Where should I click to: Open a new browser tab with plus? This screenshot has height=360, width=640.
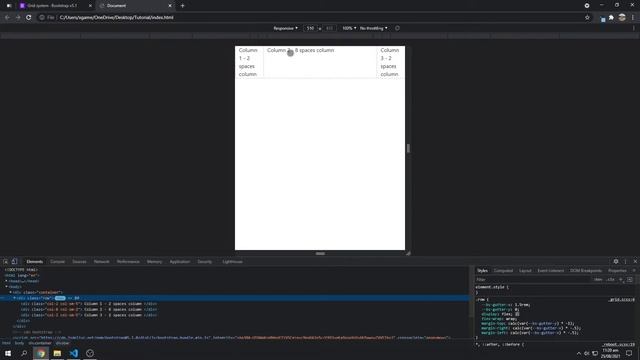[182, 6]
